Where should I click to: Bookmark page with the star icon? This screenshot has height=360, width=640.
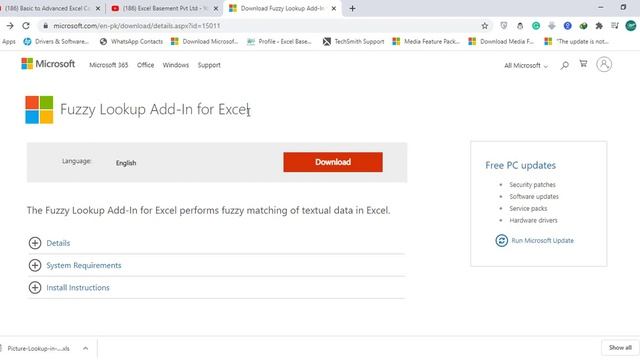(x=484, y=26)
